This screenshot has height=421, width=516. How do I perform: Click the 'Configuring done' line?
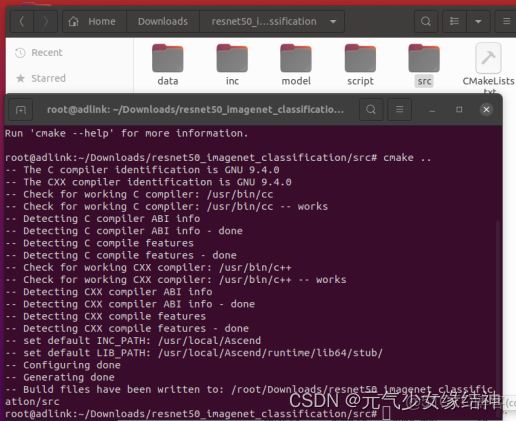(63, 365)
